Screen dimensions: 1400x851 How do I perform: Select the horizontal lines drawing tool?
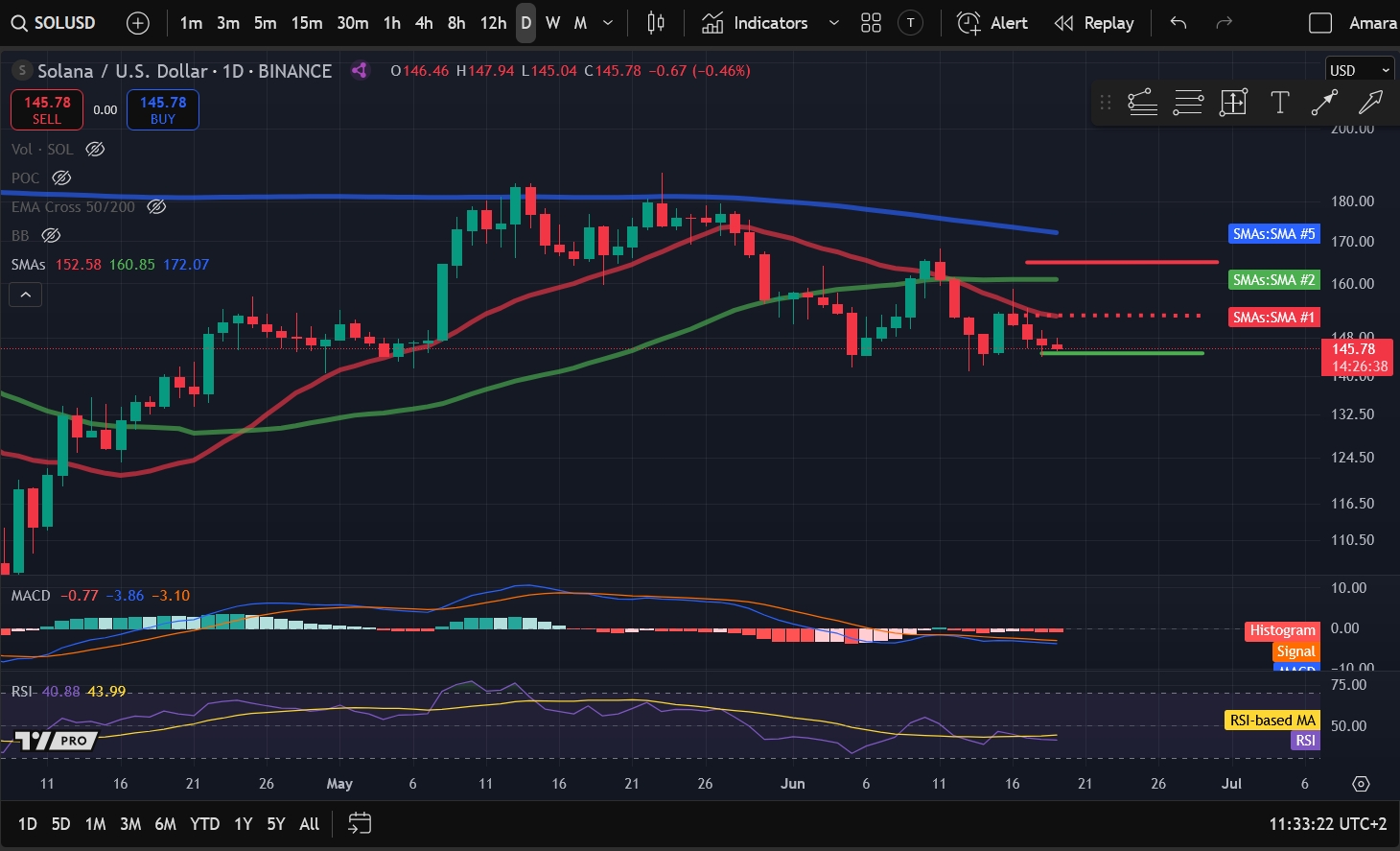point(1188,103)
